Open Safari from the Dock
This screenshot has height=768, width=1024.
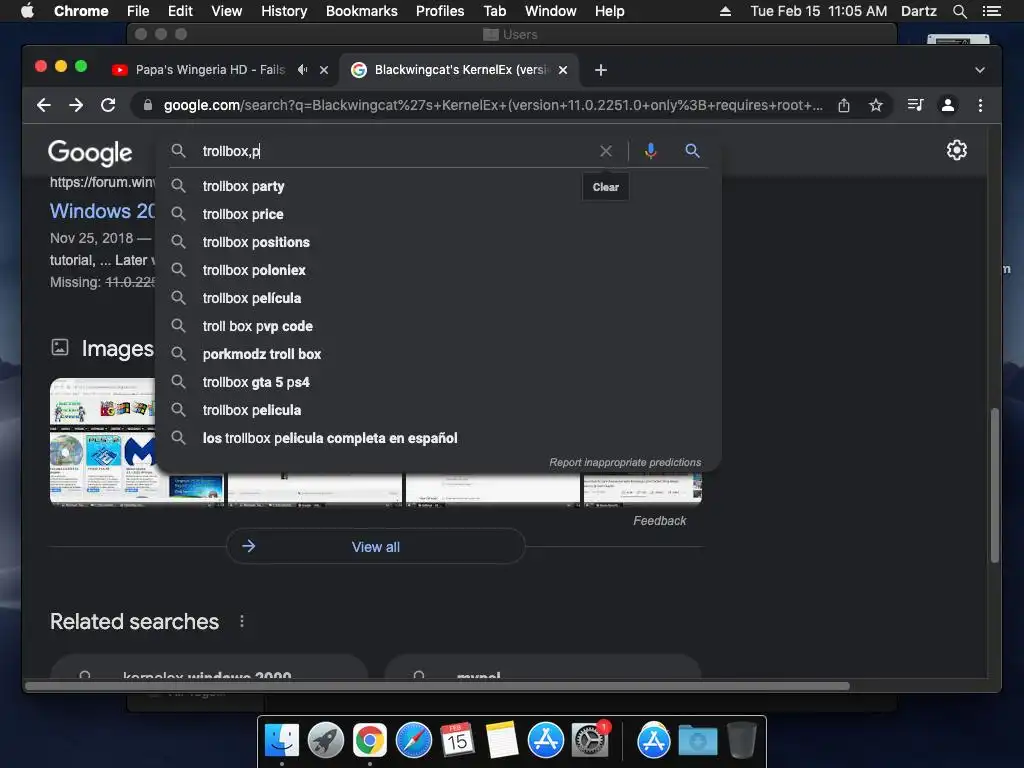coord(413,741)
